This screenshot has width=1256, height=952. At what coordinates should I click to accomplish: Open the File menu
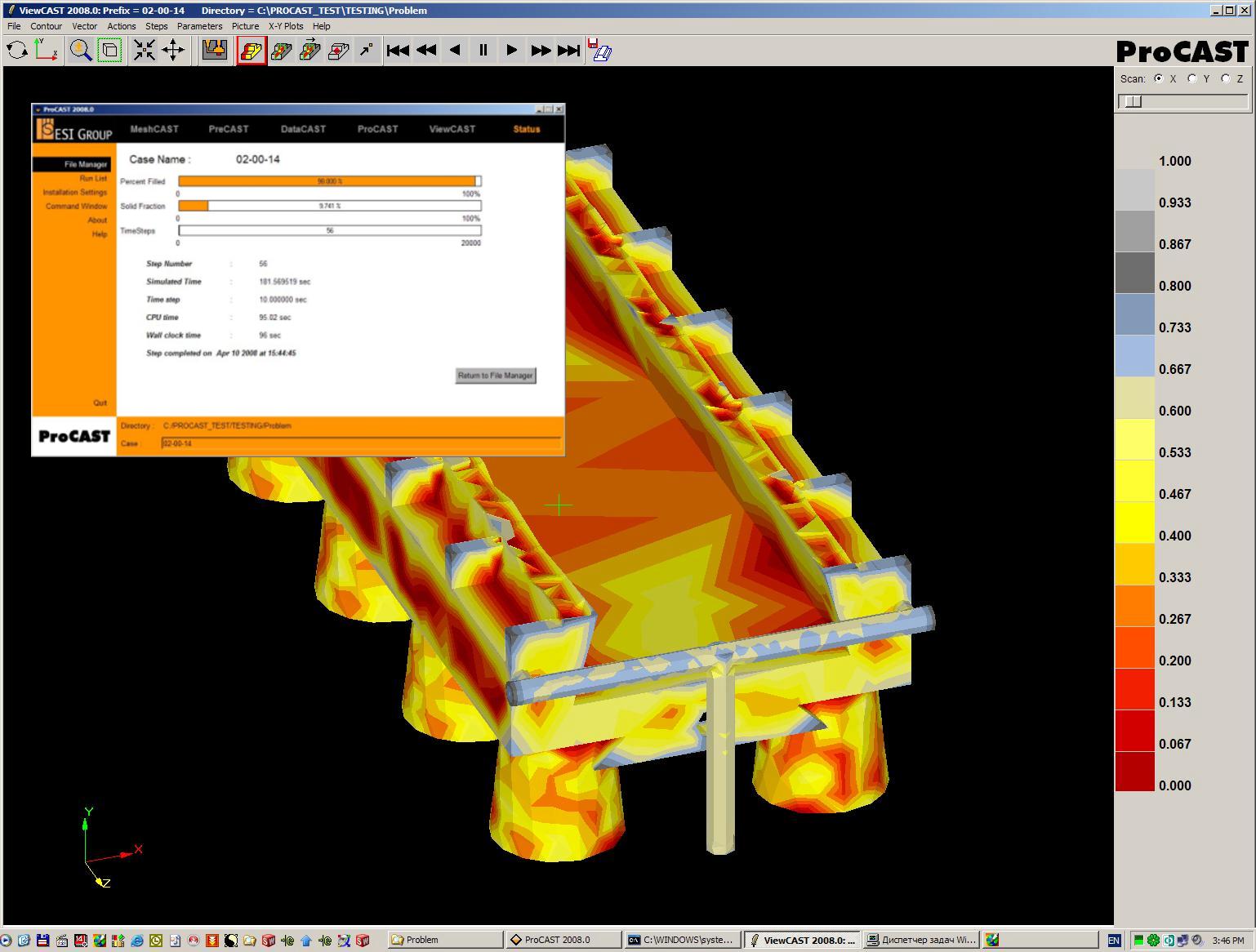pyautogui.click(x=14, y=26)
